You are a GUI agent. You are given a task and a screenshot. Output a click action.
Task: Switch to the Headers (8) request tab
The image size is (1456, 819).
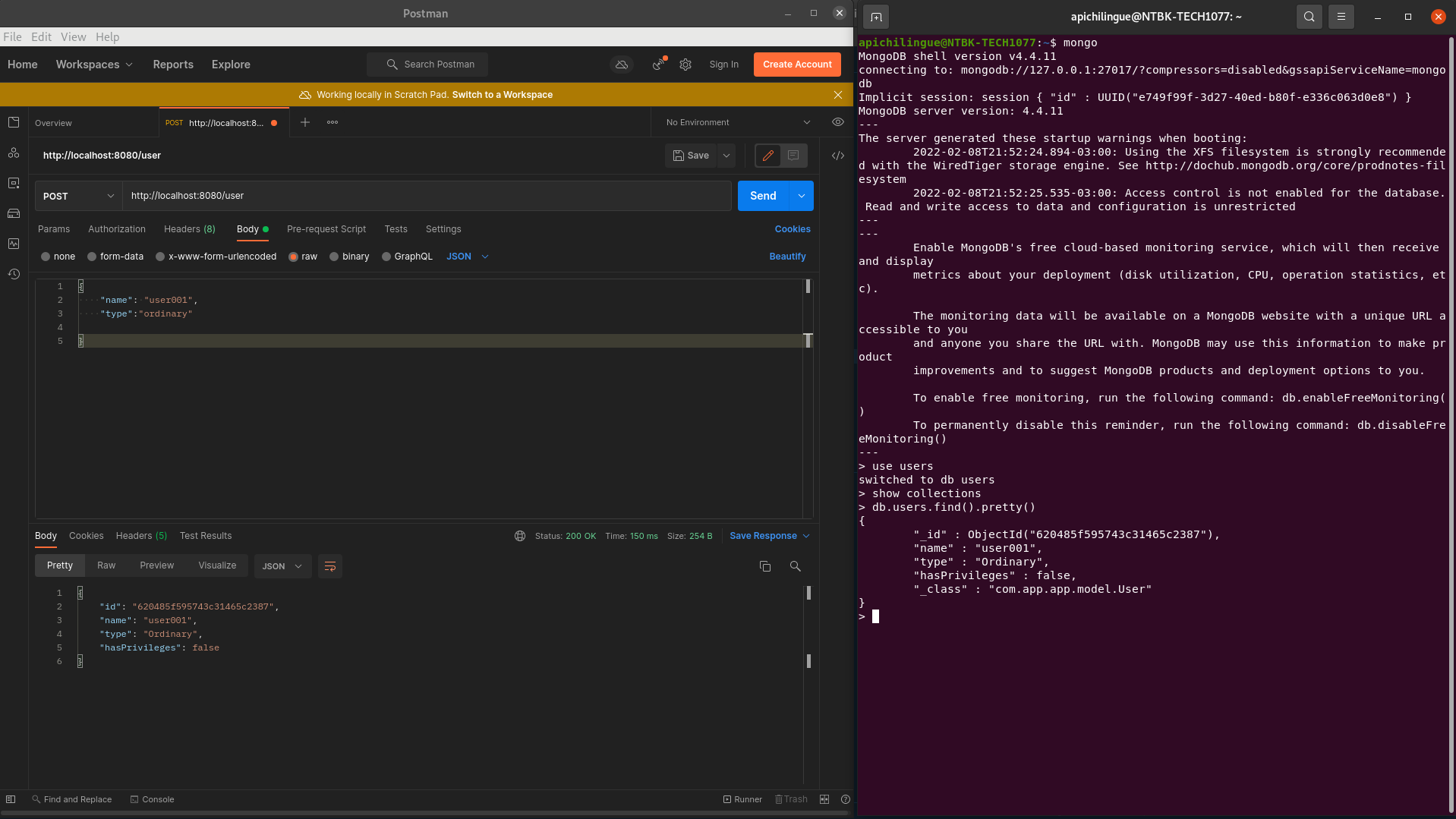(x=190, y=229)
